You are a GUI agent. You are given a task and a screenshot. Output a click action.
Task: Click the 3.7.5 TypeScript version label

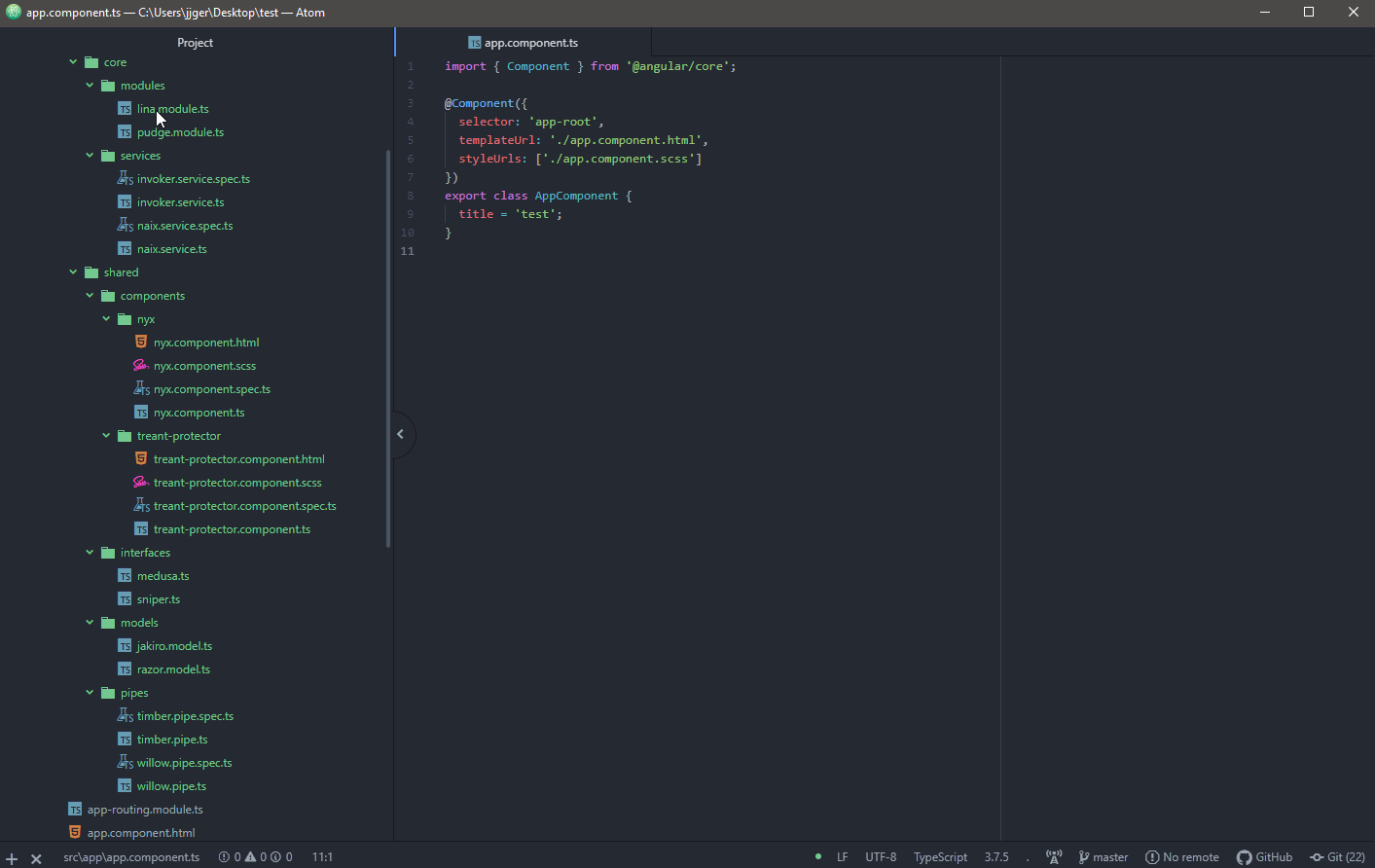996,857
